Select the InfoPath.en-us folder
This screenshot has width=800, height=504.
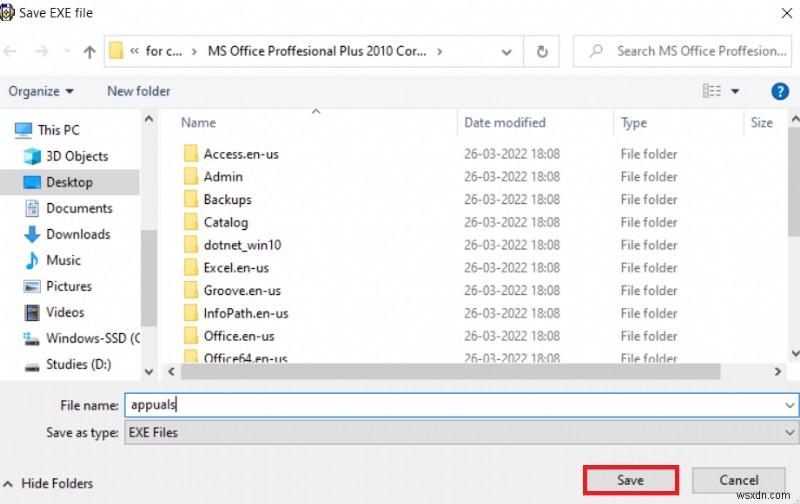point(246,313)
